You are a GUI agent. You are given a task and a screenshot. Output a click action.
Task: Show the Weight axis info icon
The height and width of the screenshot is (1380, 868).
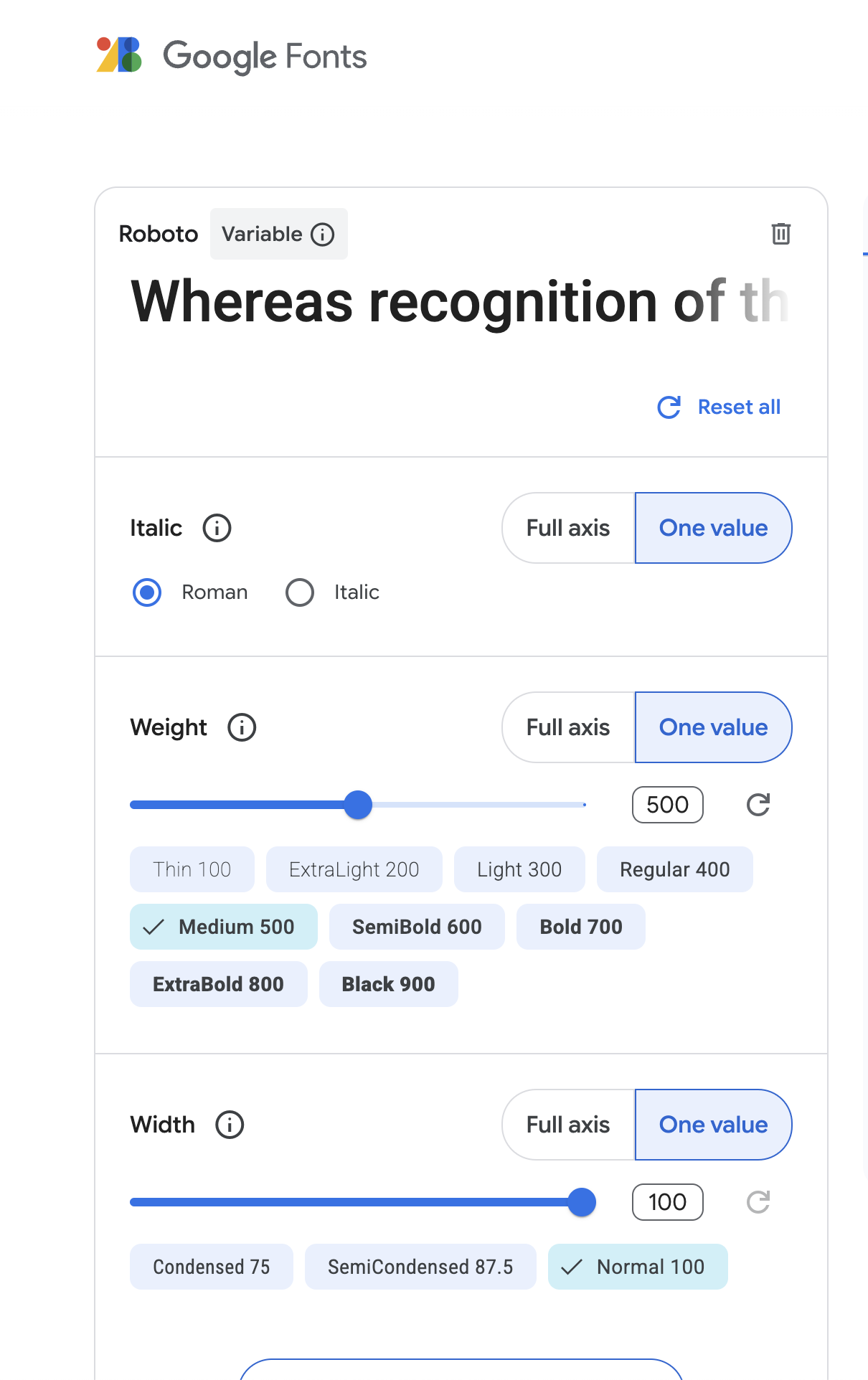[x=242, y=727]
